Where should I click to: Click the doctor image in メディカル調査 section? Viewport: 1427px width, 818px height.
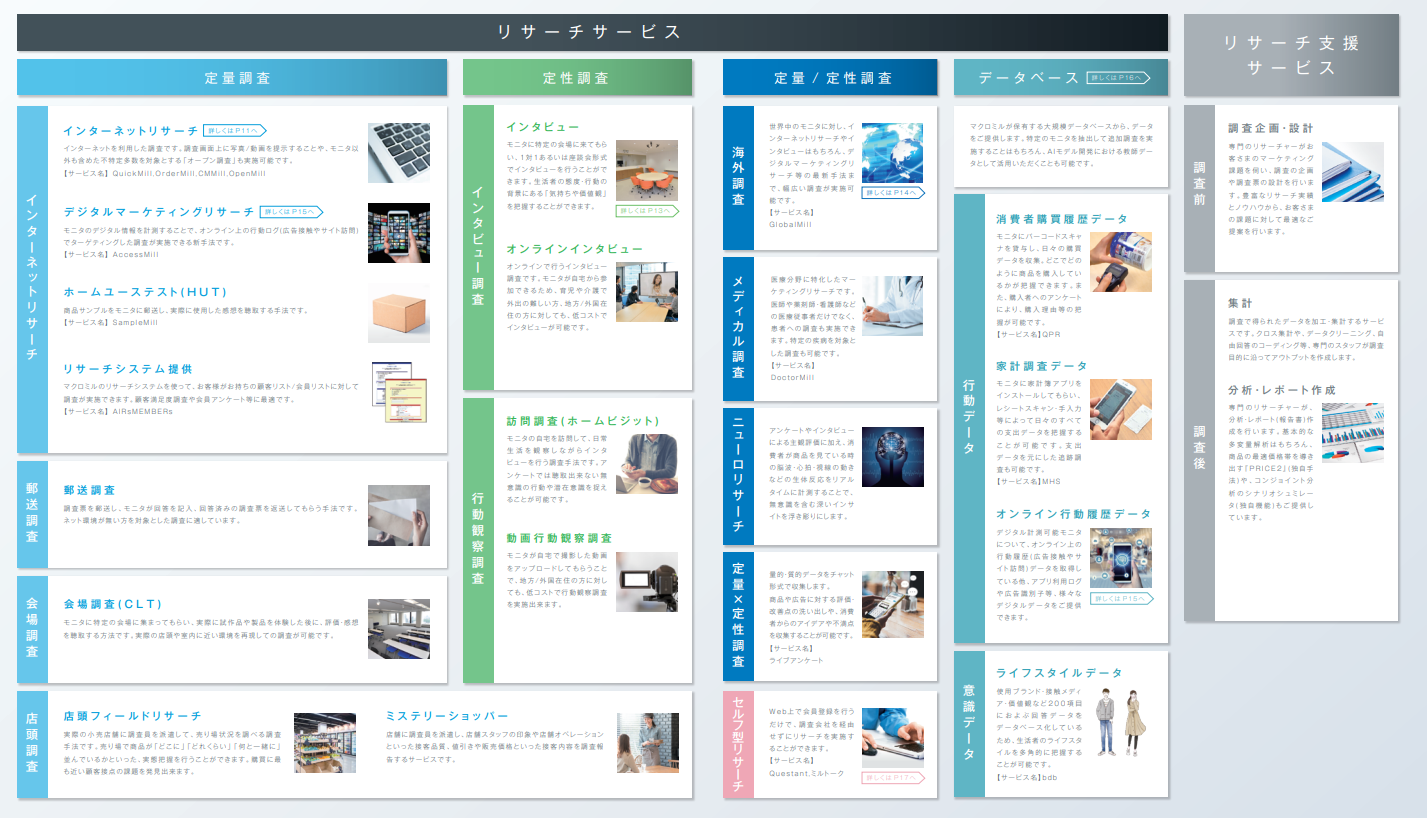(892, 306)
